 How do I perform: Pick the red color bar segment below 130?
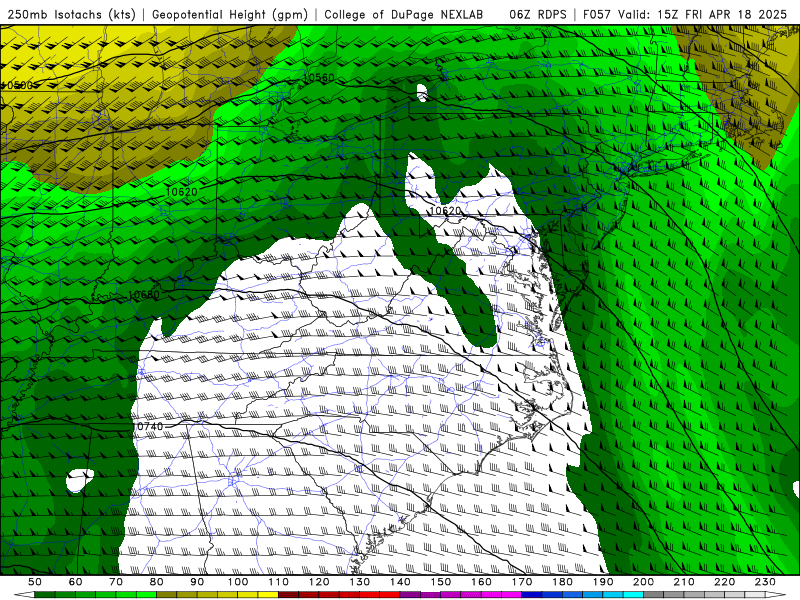(x=369, y=595)
